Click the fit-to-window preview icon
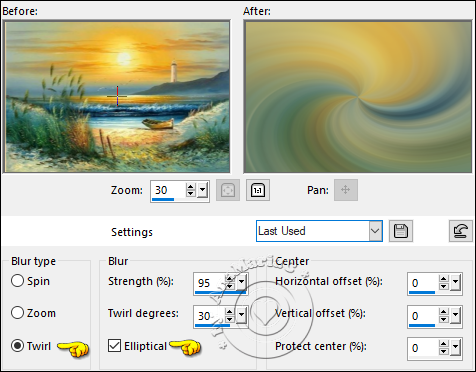 tap(228, 190)
